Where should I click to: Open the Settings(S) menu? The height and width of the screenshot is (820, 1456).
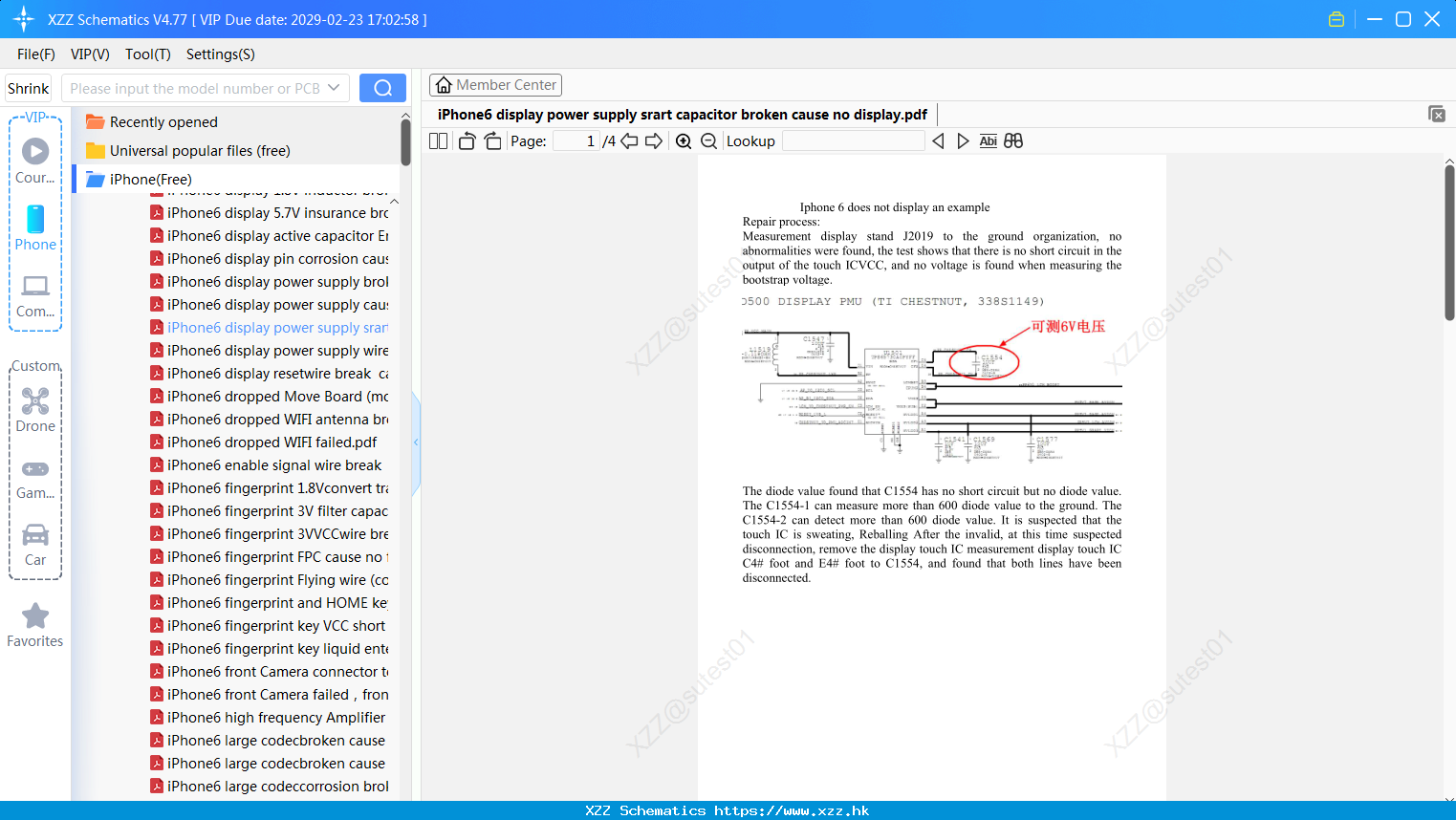pyautogui.click(x=221, y=54)
